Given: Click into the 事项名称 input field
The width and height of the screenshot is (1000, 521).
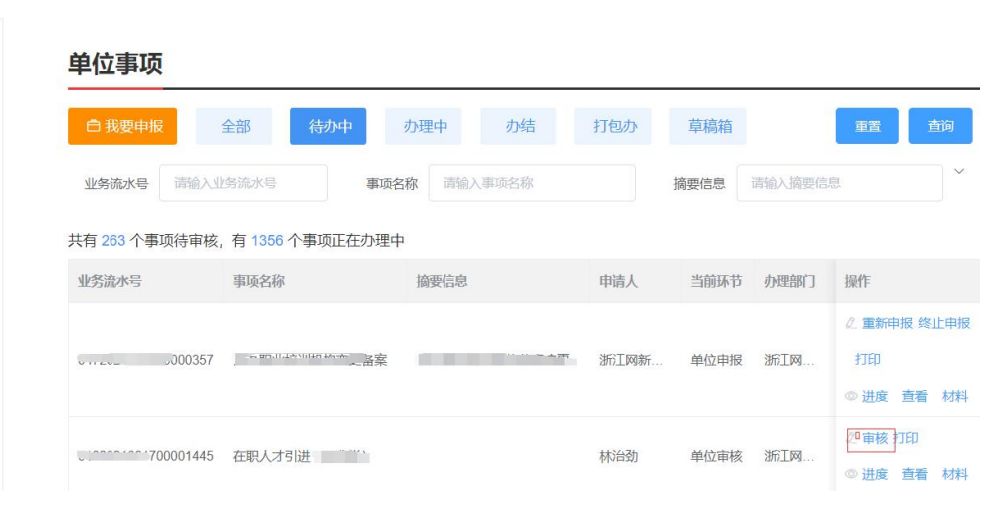Looking at the screenshot, I should click(x=531, y=183).
